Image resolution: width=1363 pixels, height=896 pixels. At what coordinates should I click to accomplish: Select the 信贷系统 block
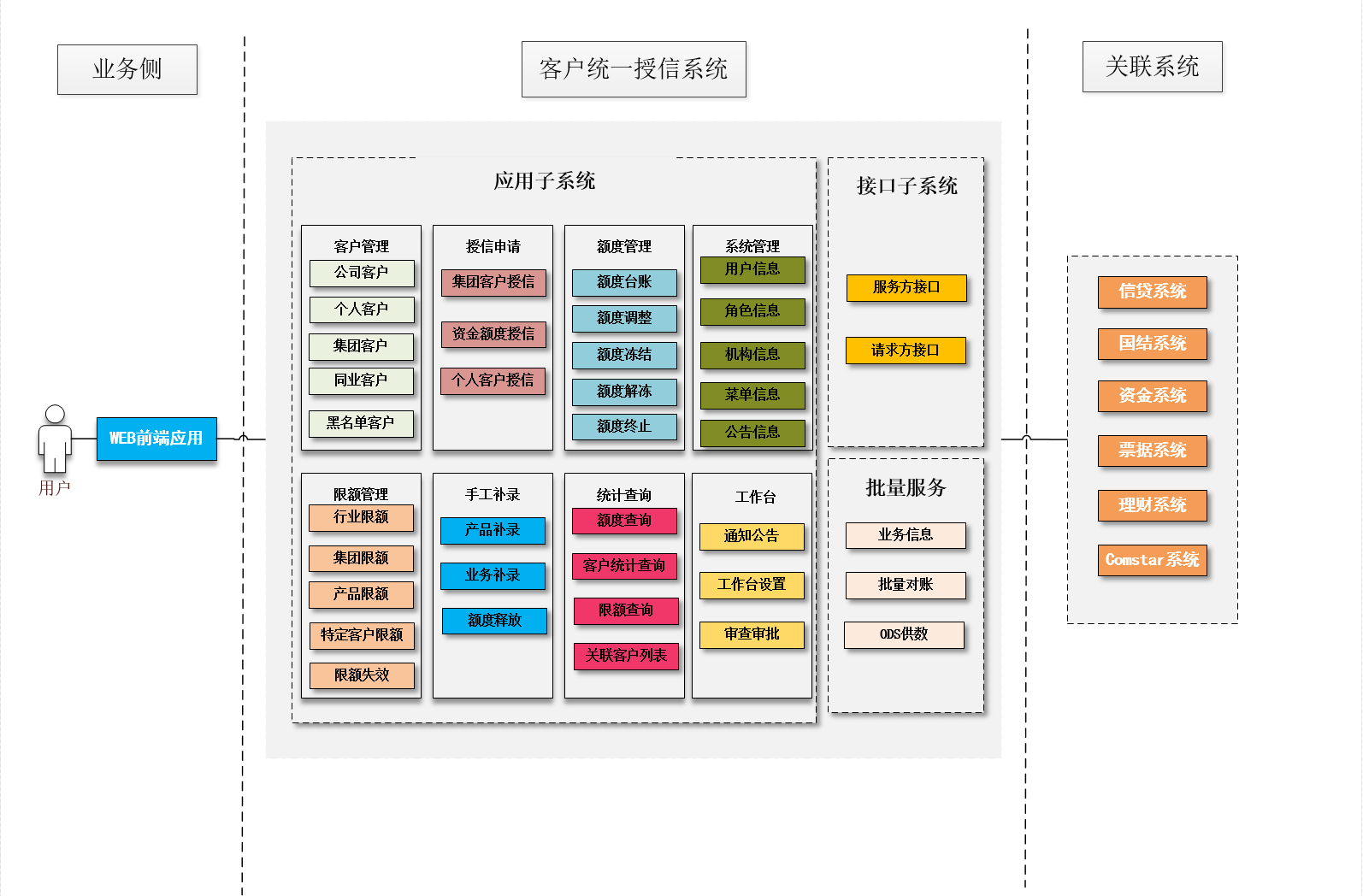click(1152, 292)
